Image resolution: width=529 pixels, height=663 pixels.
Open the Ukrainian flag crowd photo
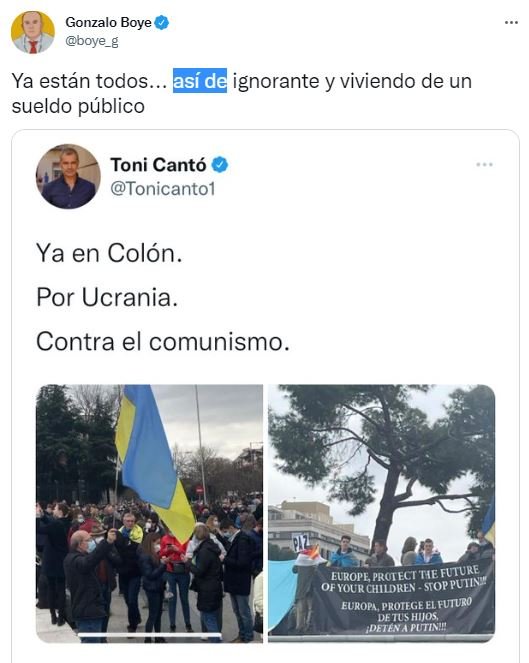tap(149, 514)
